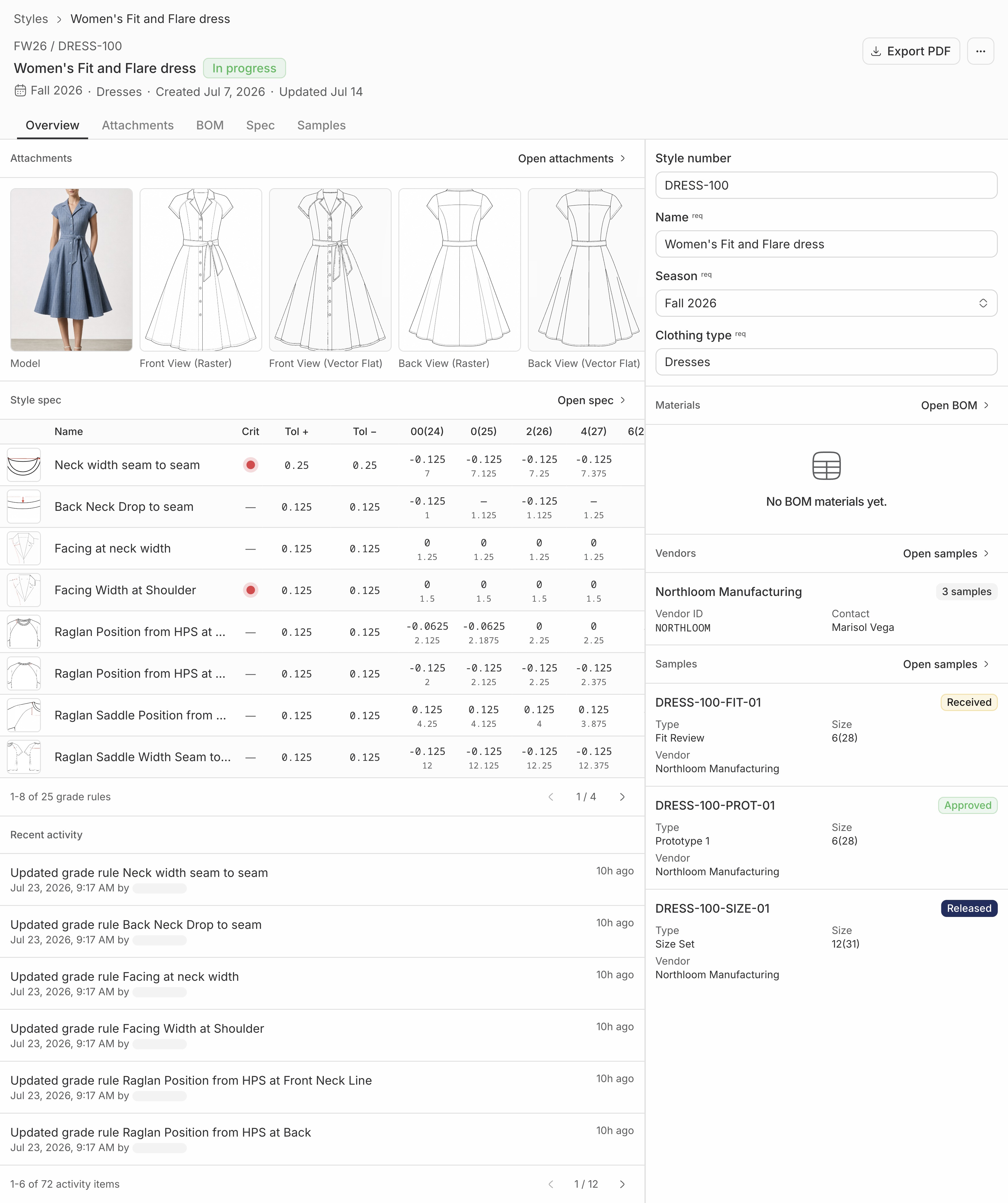Click the 3 samples badge
Viewport: 1008px width, 1203px height.
[966, 592]
